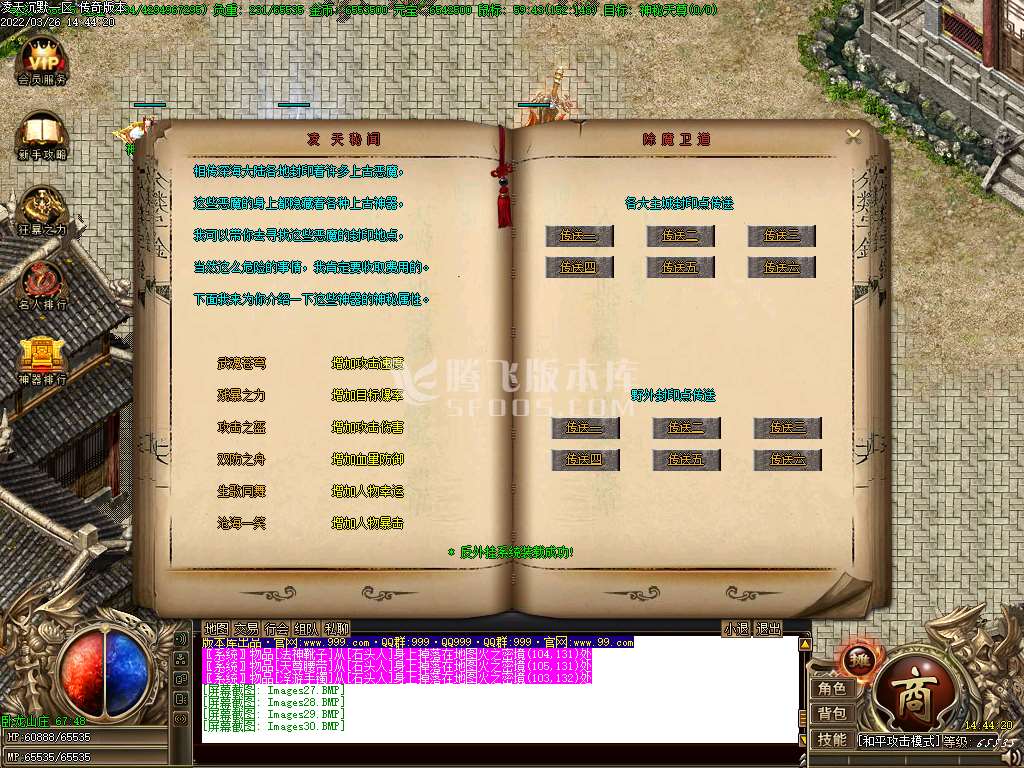The image size is (1024, 768).
Task: Click 传送三 under 各大主城封印点传送
Action: tap(782, 235)
